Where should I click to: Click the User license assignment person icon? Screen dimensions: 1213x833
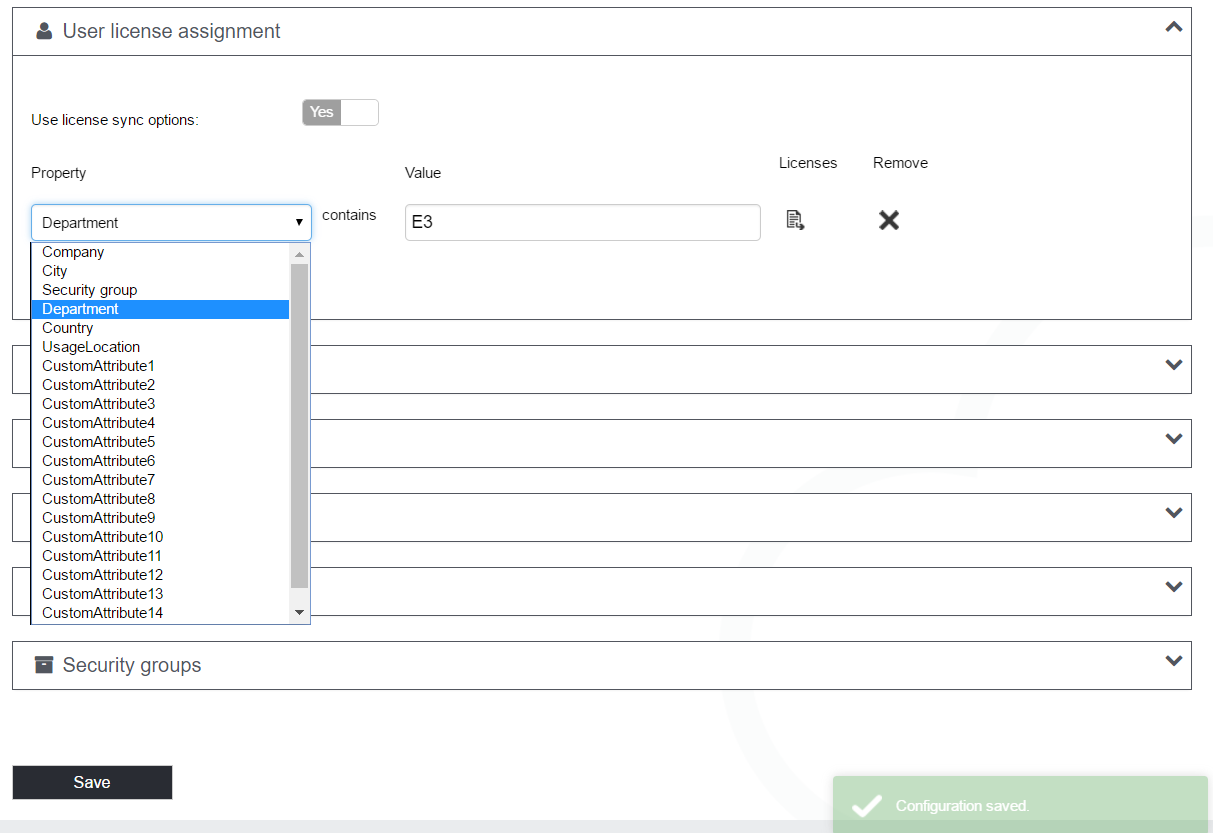44,32
